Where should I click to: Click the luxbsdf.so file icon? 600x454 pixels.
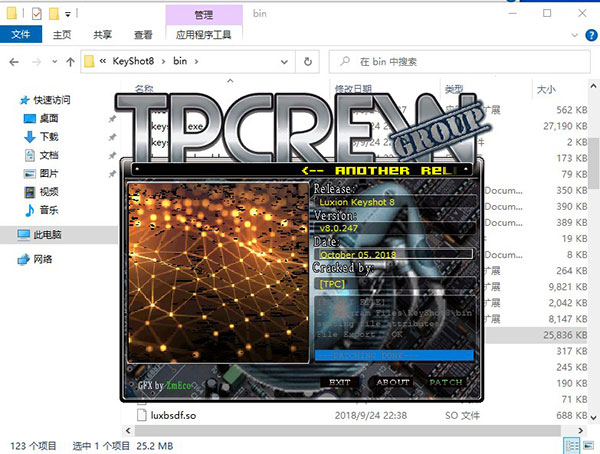[x=142, y=415]
